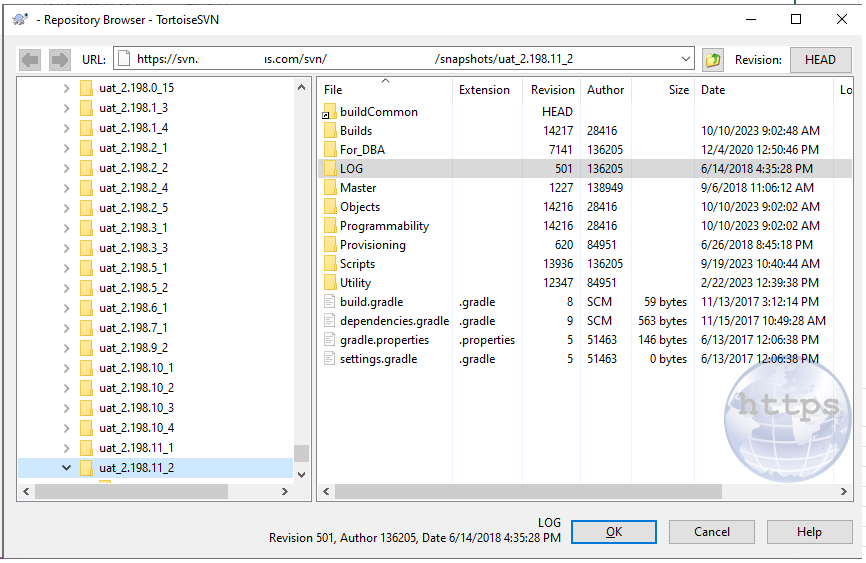Click the Programmability folder icon
Viewport: 866px width, 563px height.
click(x=330, y=225)
